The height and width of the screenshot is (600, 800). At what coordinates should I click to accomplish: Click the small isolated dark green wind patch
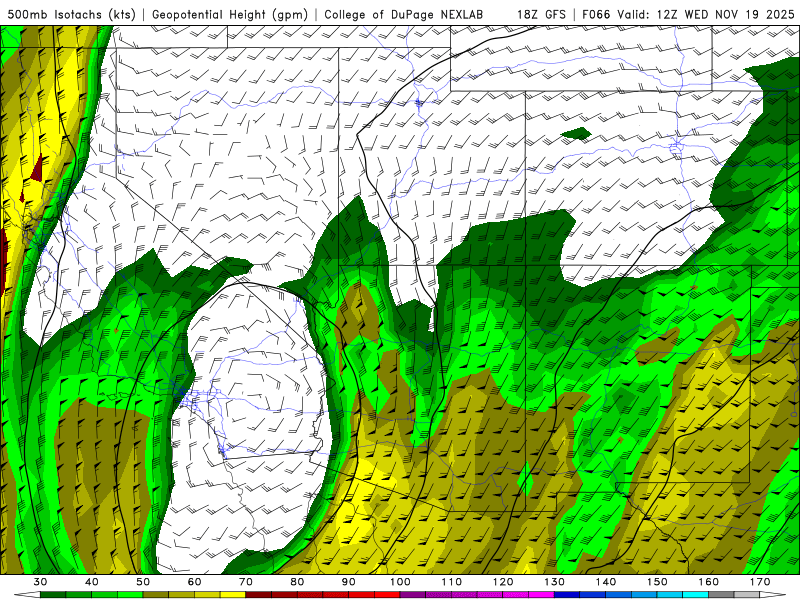tap(576, 134)
